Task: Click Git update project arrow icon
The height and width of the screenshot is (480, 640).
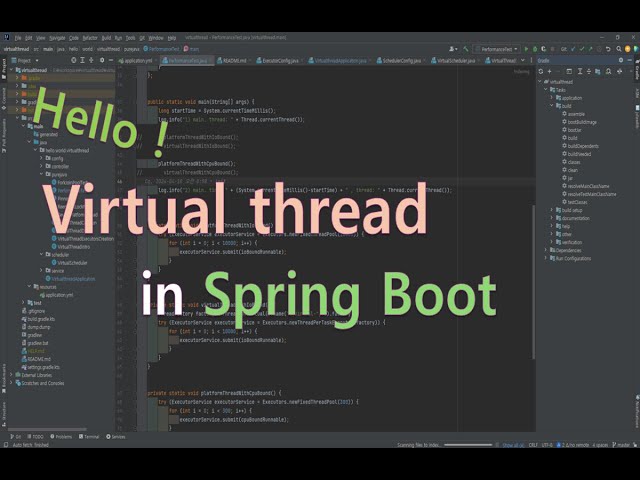Action: (573, 49)
